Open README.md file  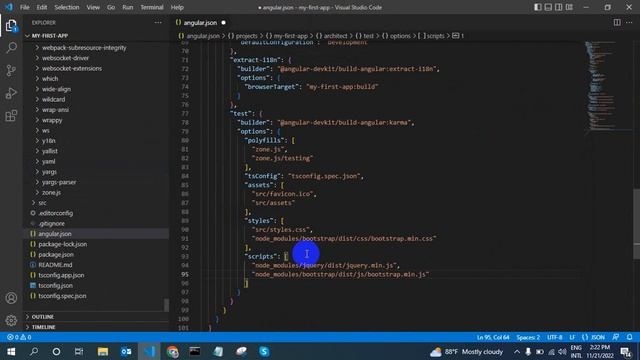[55, 264]
